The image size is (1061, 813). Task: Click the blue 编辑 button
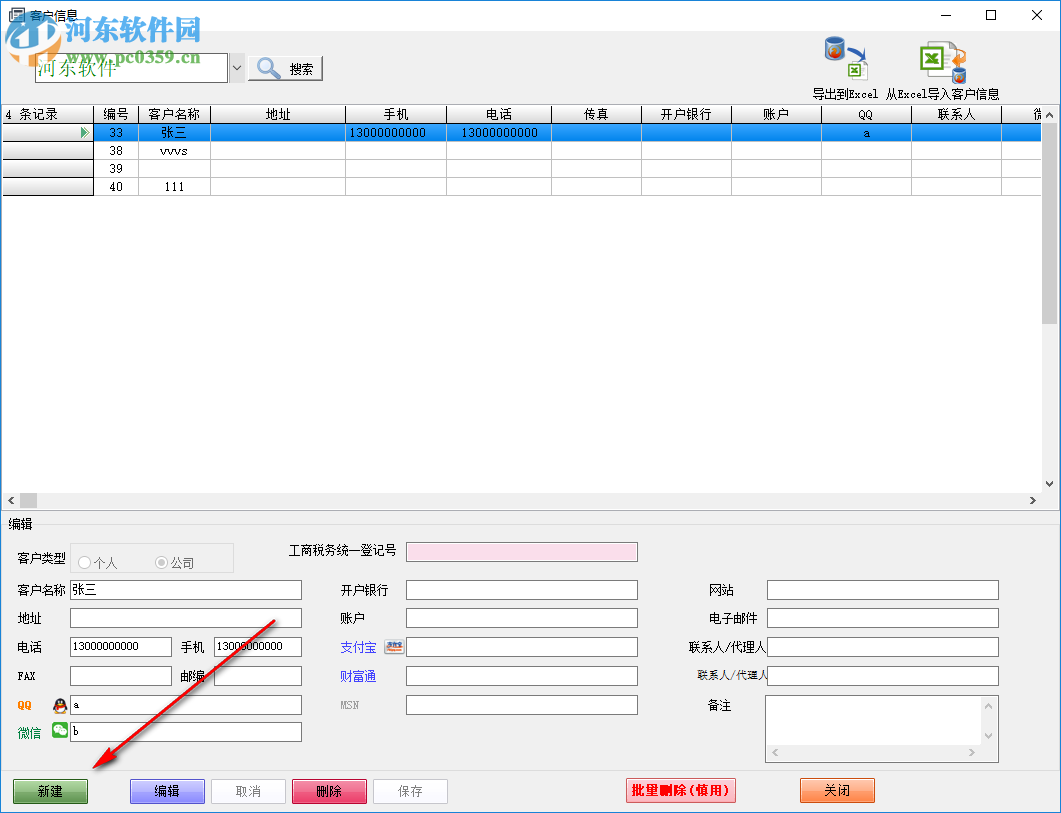click(x=167, y=791)
